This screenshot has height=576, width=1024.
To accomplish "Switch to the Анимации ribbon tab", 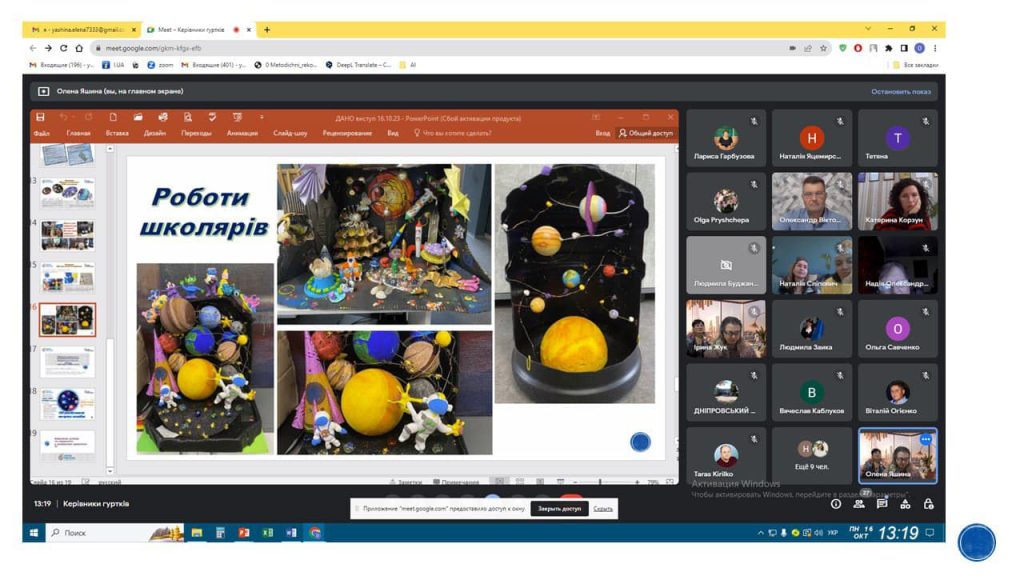I will coord(242,133).
